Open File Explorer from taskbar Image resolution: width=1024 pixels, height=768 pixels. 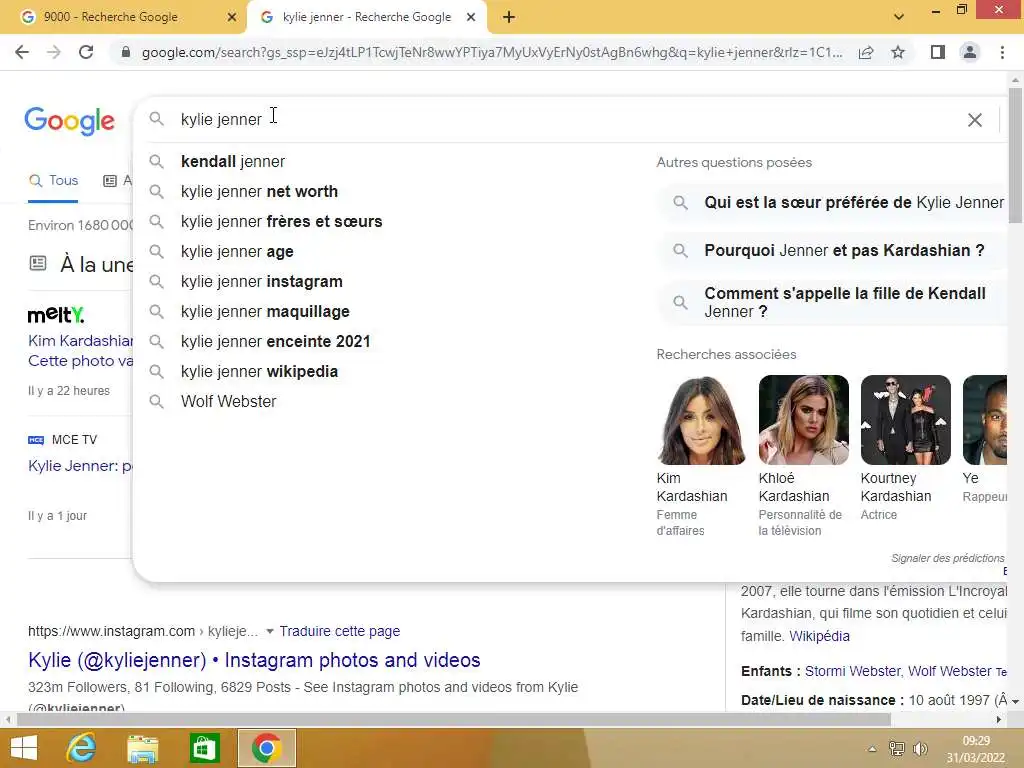pyautogui.click(x=142, y=748)
